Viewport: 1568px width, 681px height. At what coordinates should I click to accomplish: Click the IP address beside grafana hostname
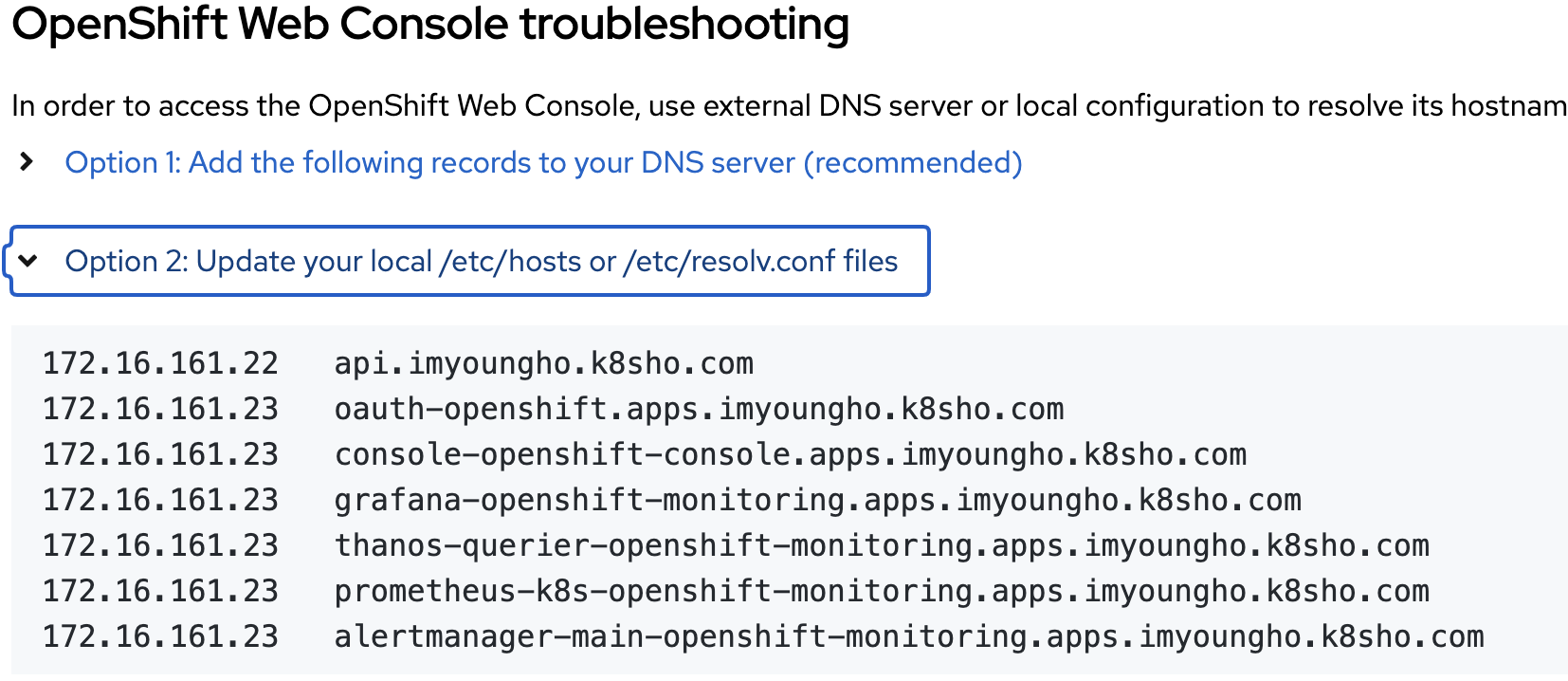(160, 500)
